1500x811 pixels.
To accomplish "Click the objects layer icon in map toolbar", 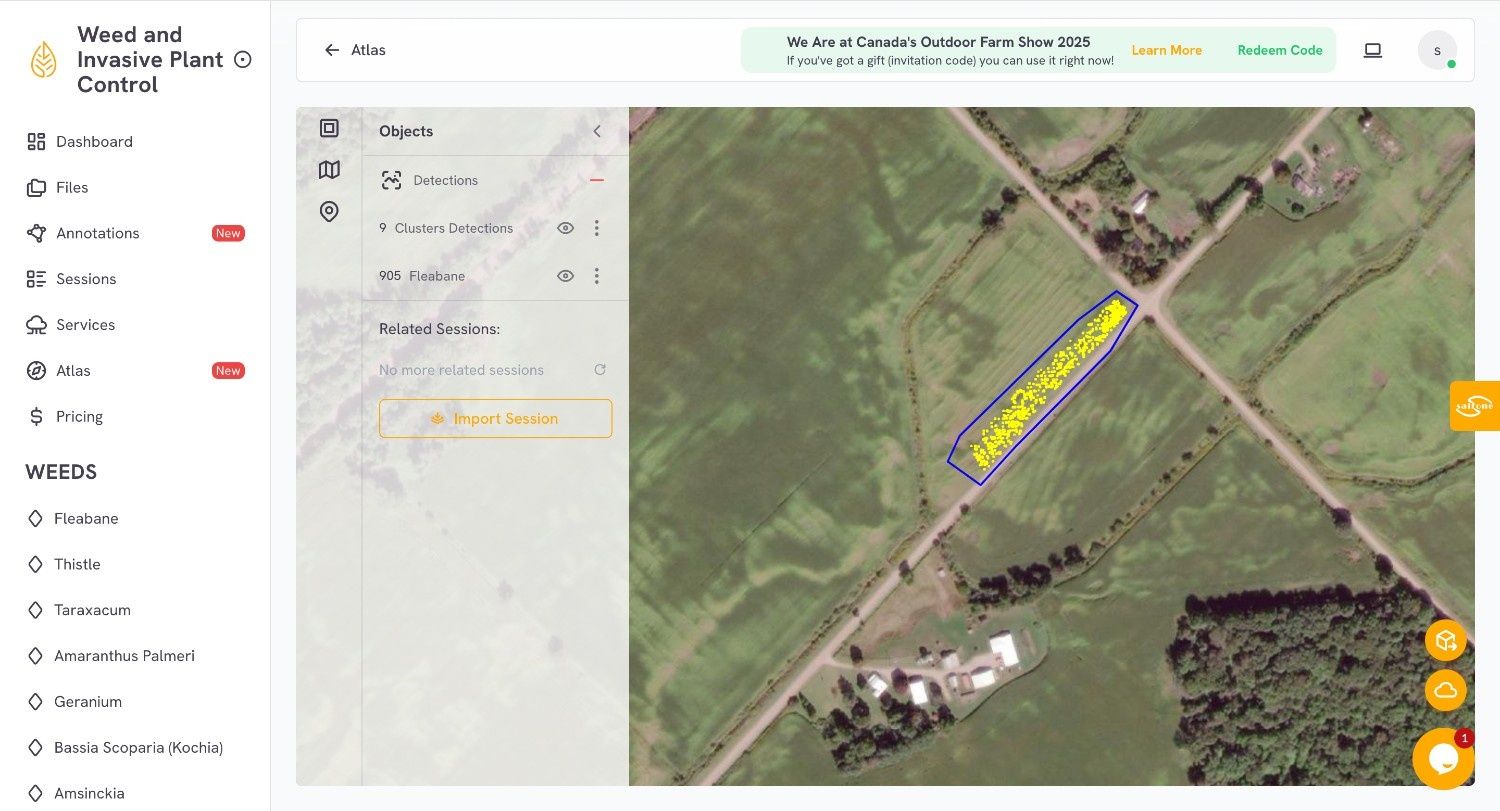I will 329,128.
